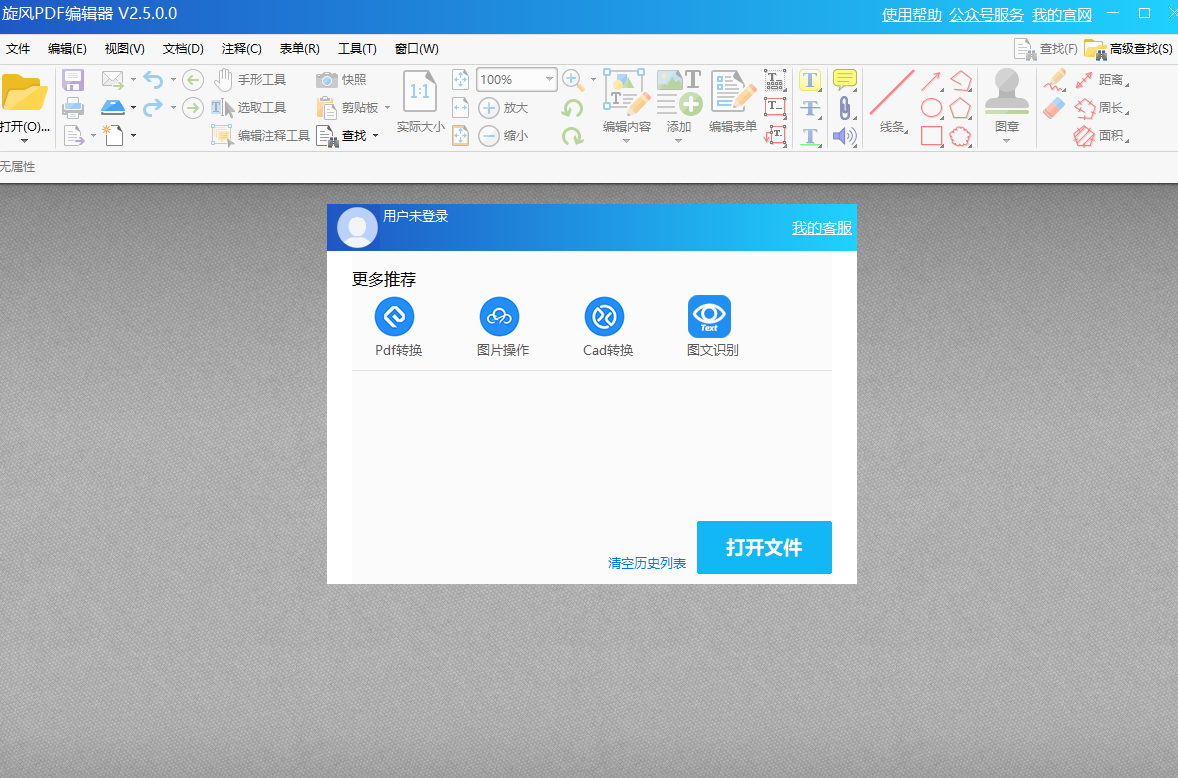1178x778 pixels.
Task: Clear history via 清空历史列表 link
Action: 646,563
